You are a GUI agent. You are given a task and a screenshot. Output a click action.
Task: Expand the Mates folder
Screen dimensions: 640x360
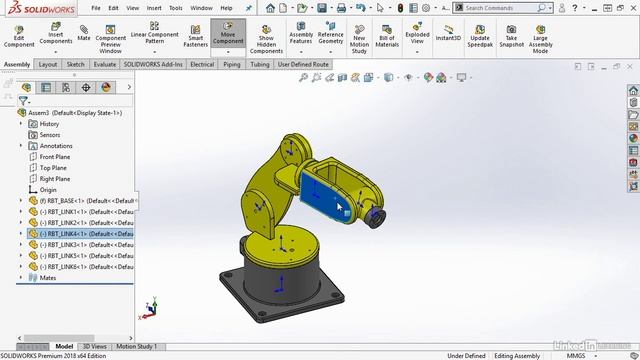coord(21,277)
